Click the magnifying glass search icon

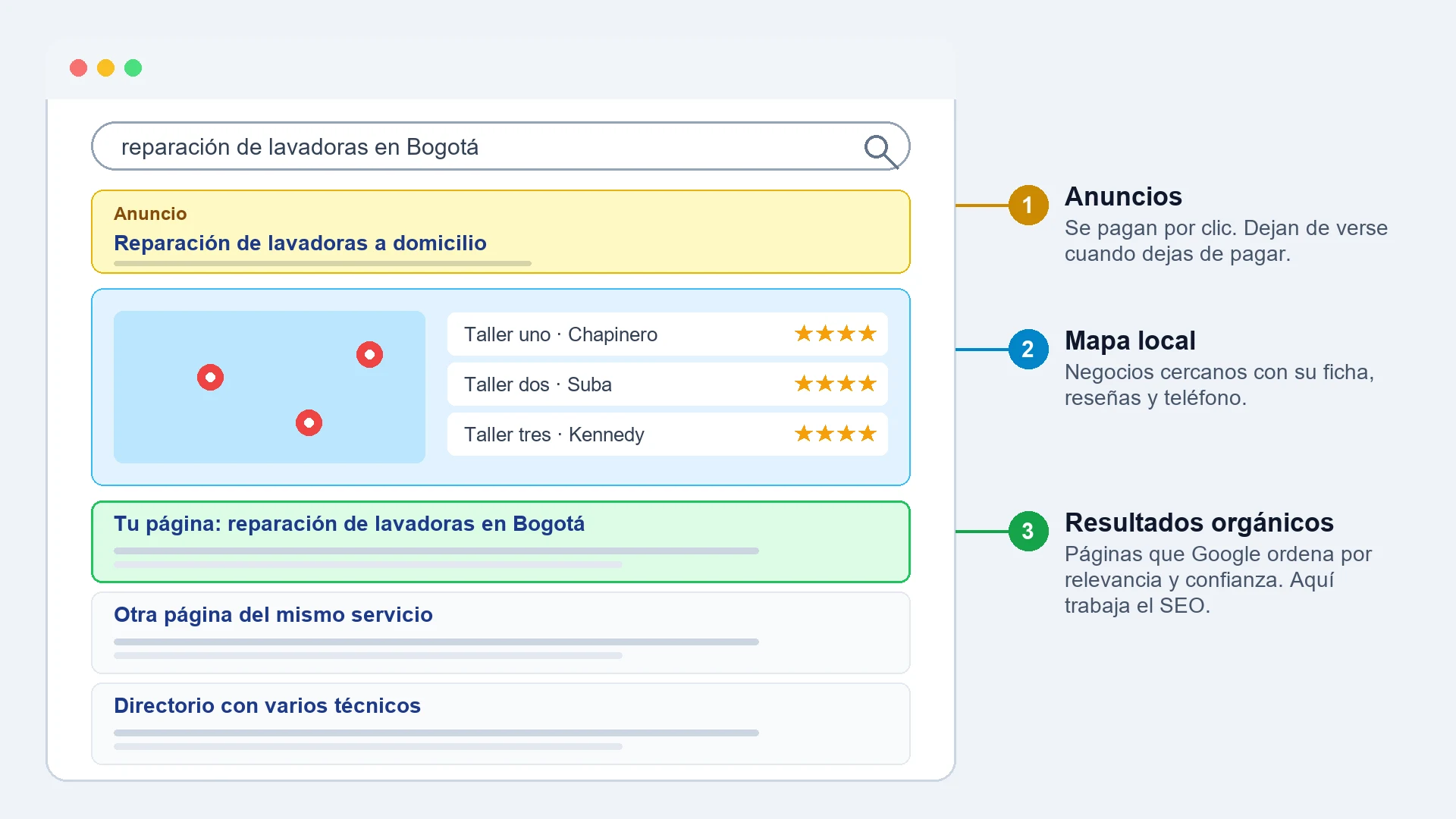pyautogui.click(x=881, y=150)
